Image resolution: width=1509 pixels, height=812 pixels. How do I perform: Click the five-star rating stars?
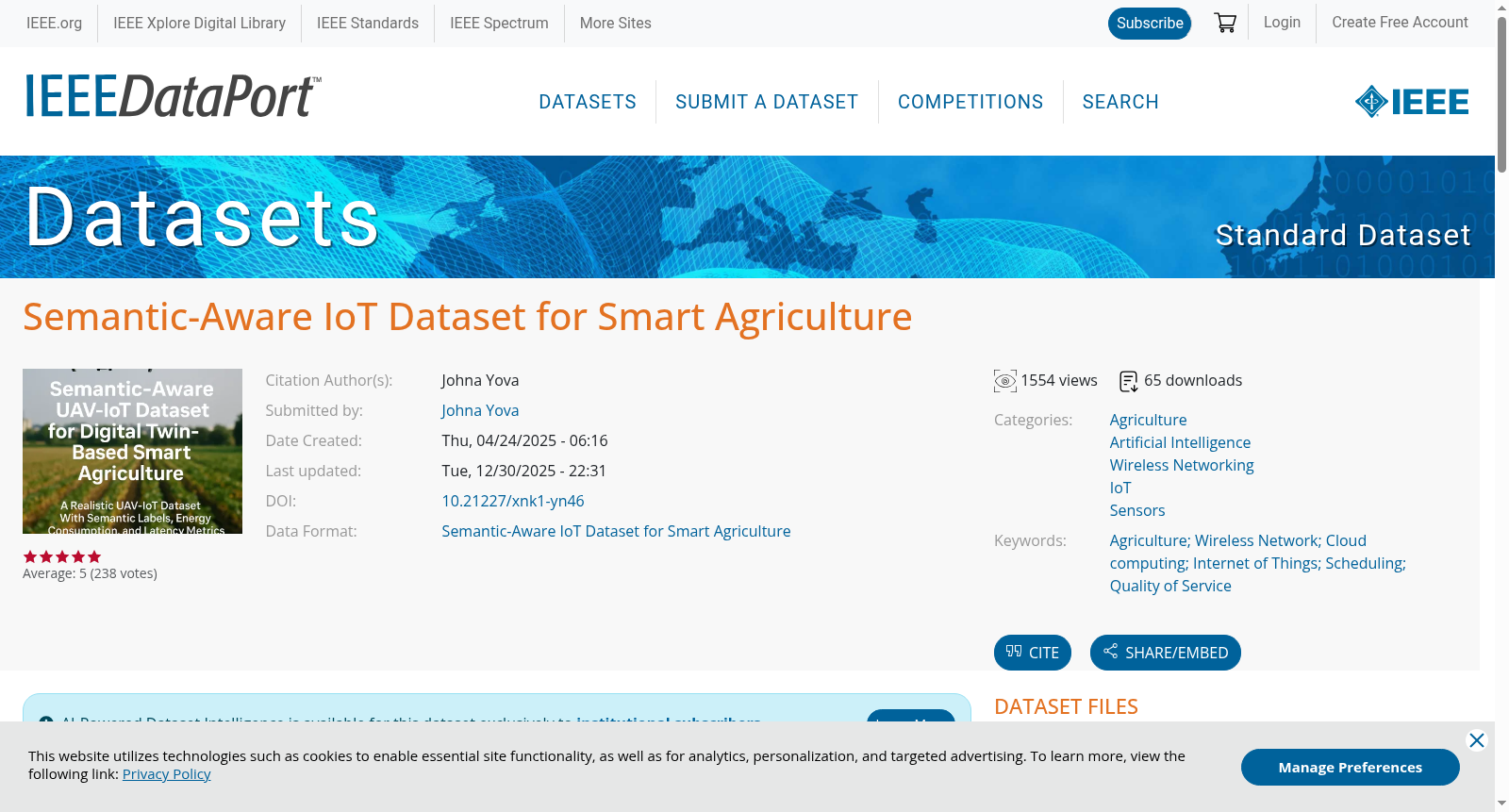(62, 556)
